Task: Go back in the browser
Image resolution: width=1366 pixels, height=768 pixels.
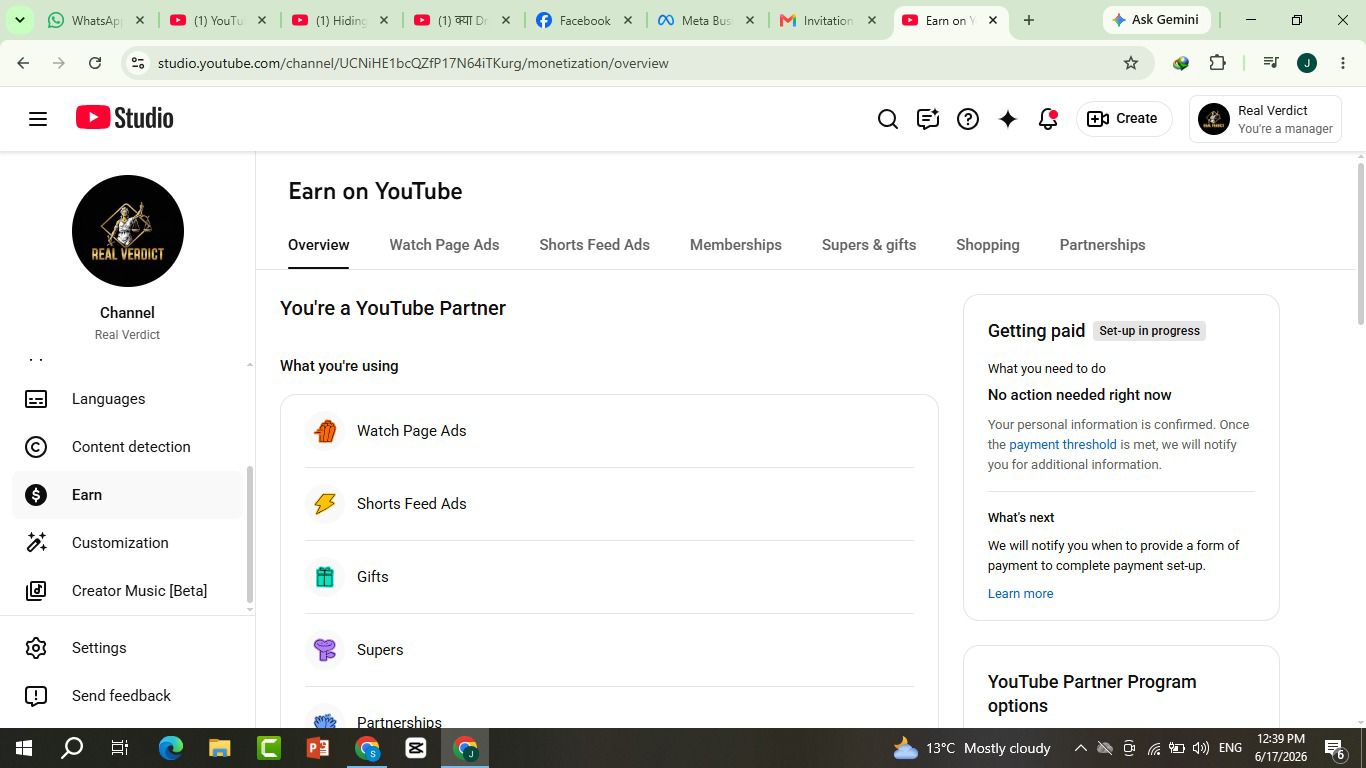Action: click(x=23, y=63)
